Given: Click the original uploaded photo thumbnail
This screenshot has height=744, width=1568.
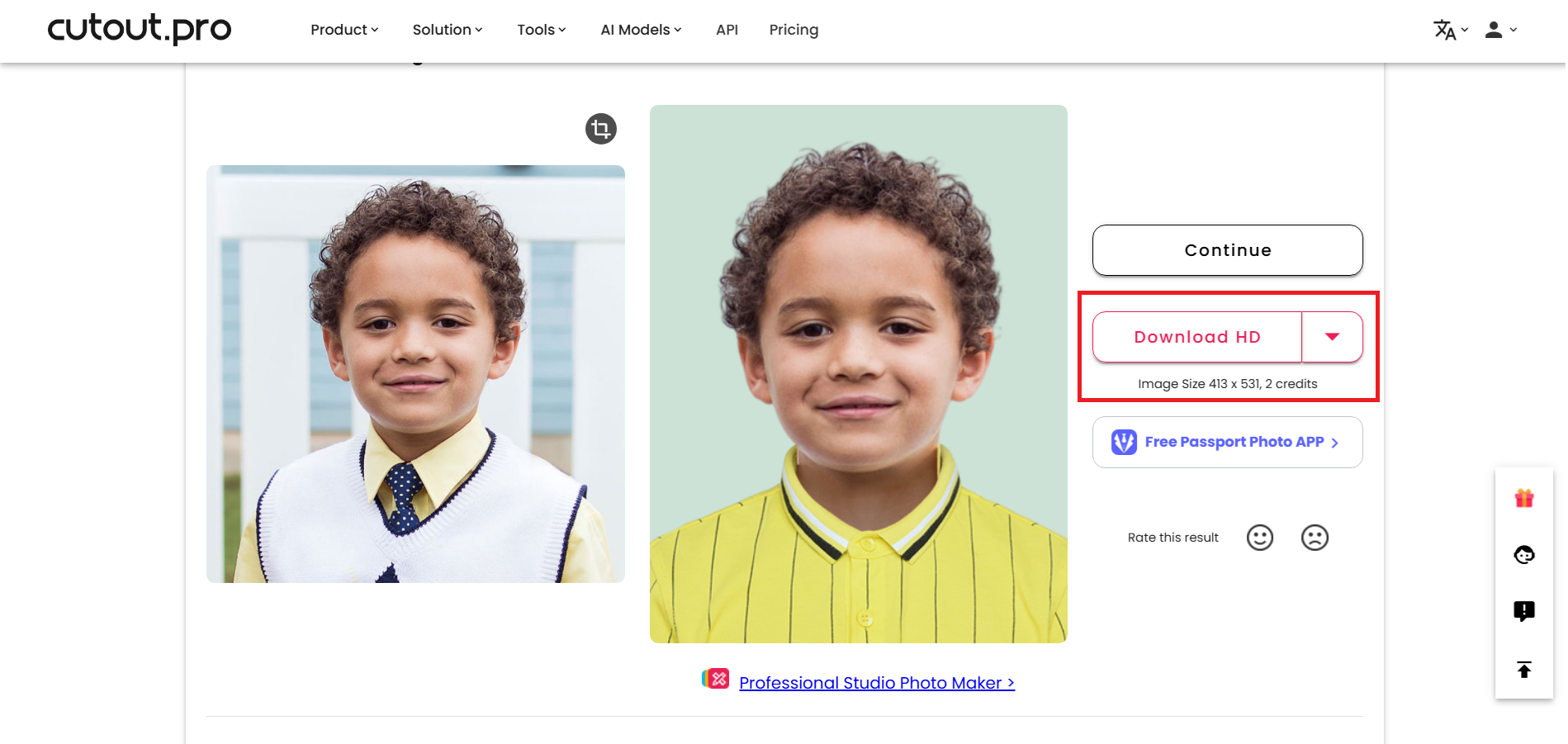Looking at the screenshot, I should 415,372.
